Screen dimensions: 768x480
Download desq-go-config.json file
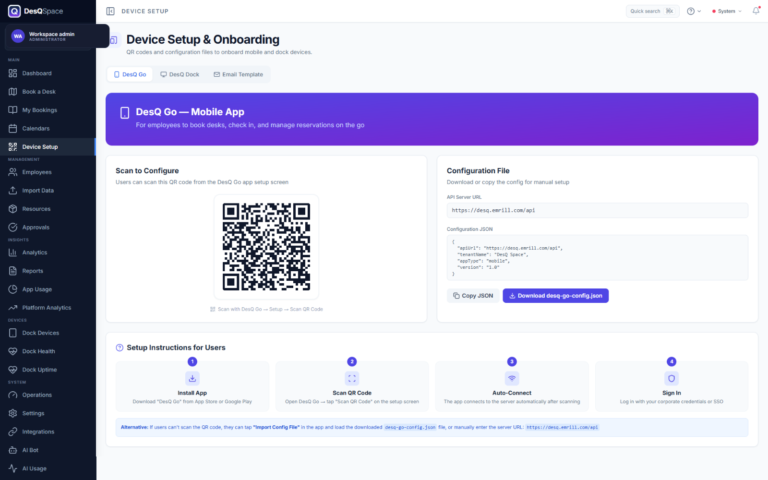(x=555, y=296)
